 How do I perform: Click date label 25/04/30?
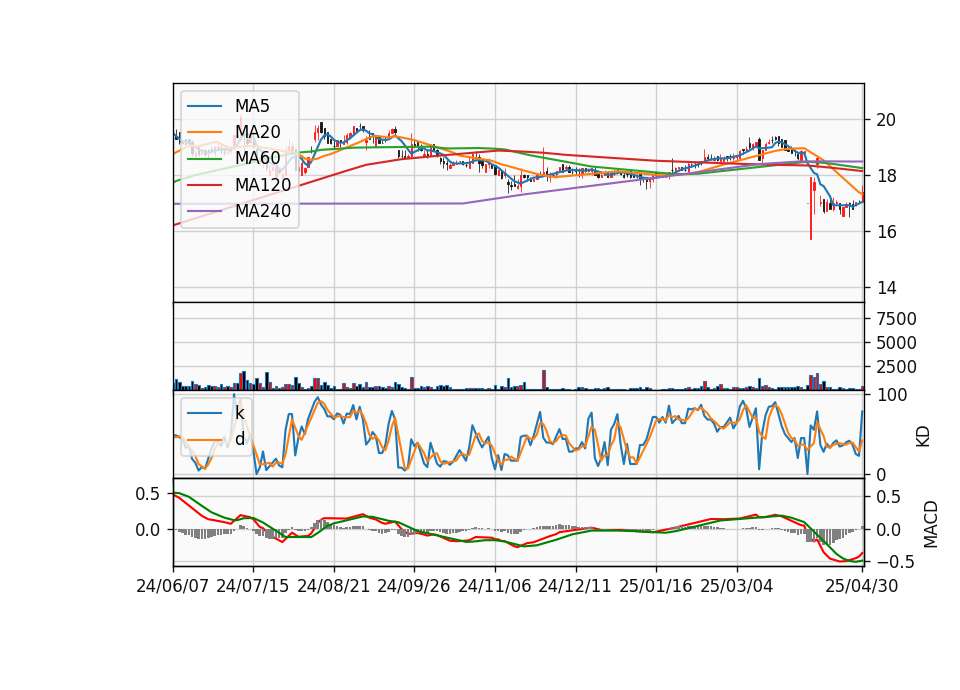click(862, 586)
